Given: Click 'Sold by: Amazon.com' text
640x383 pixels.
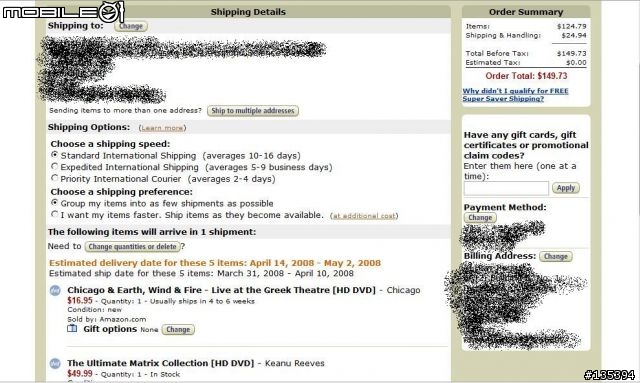Looking at the screenshot, I should coord(107,319).
